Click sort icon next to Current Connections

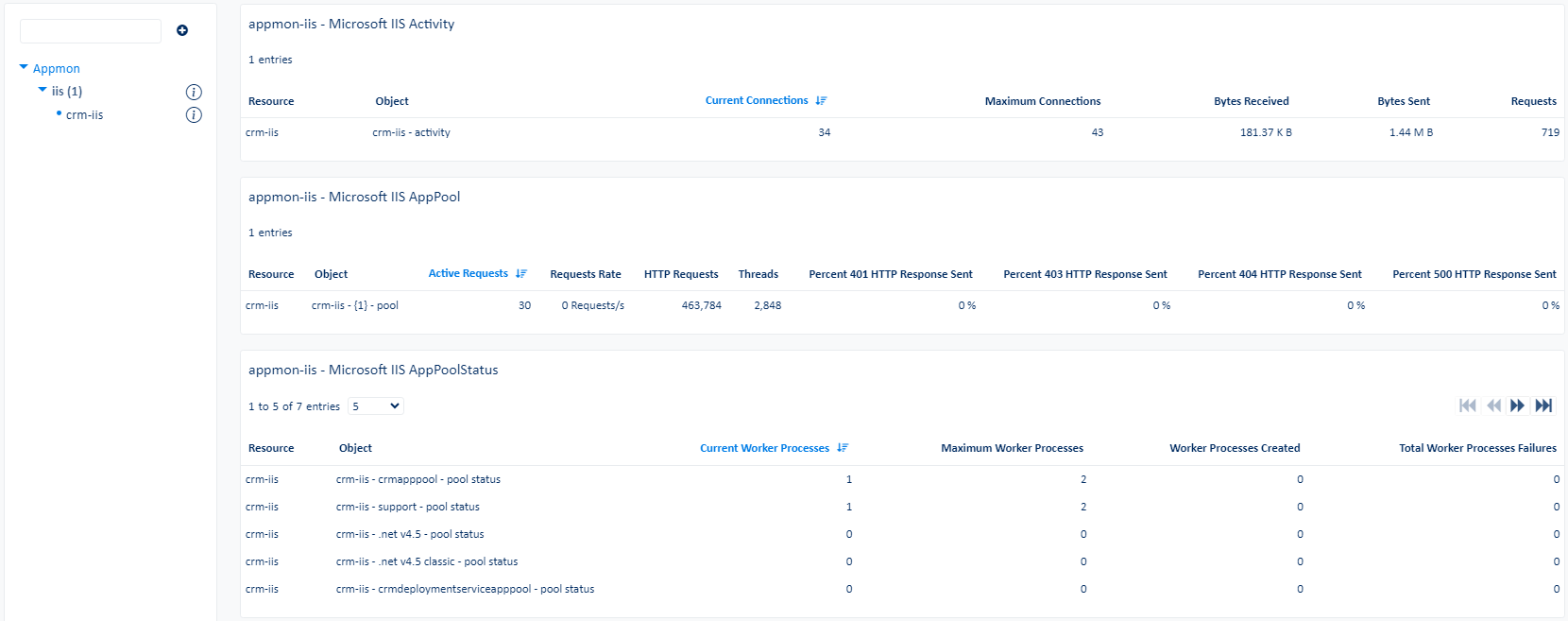tap(821, 100)
